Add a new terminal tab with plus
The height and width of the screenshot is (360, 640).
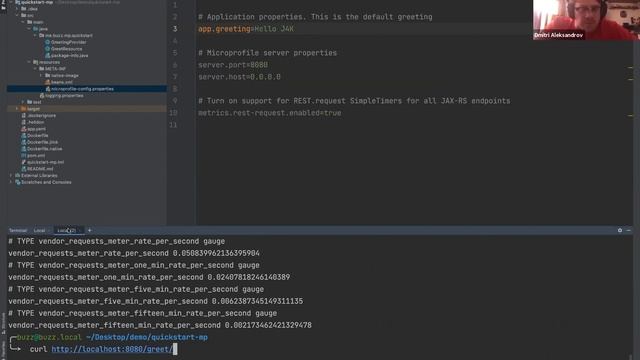[89, 230]
